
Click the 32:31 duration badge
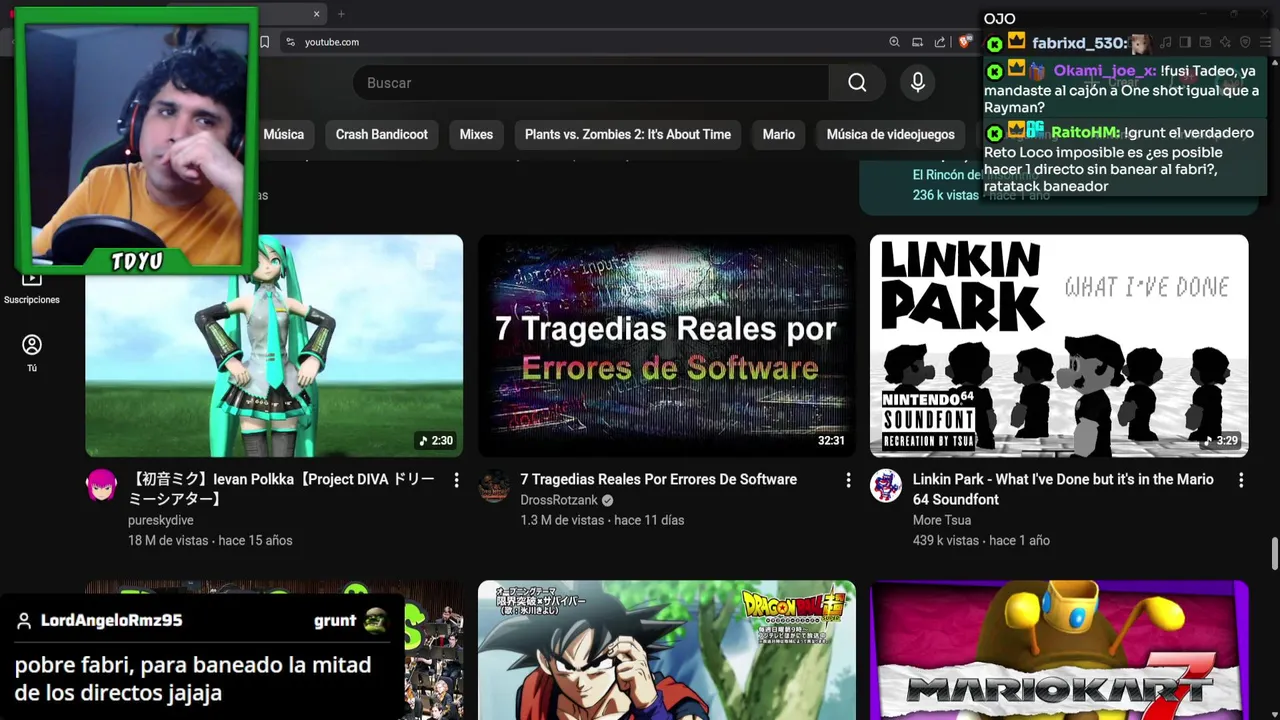(x=831, y=441)
